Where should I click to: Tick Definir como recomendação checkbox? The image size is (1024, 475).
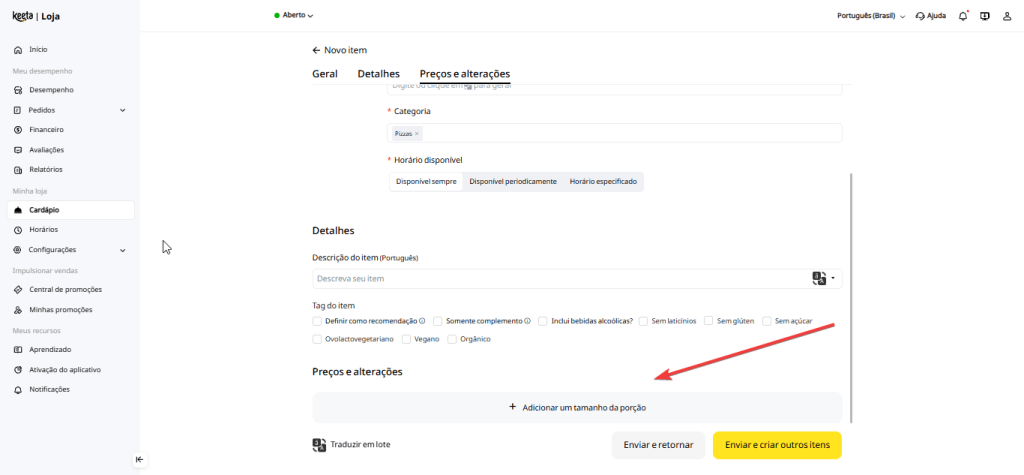[317, 321]
